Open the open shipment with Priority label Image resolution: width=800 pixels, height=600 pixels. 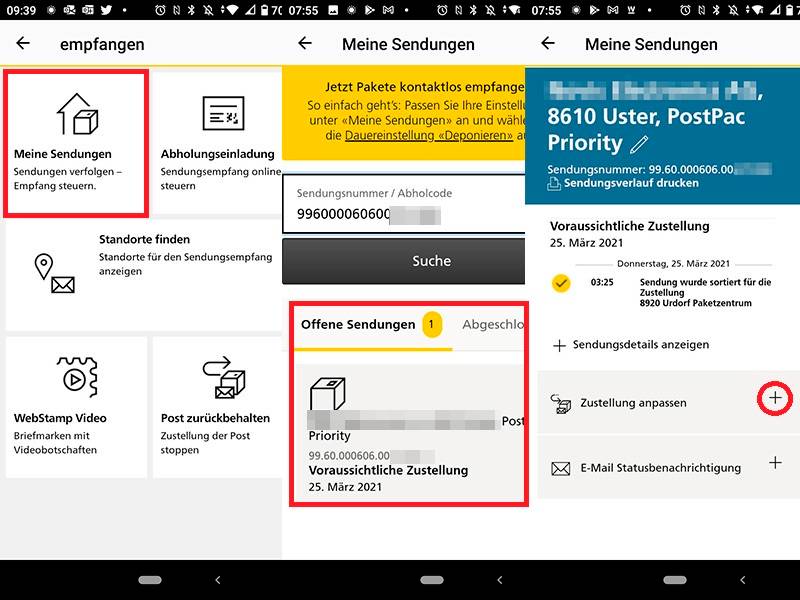tap(400, 435)
